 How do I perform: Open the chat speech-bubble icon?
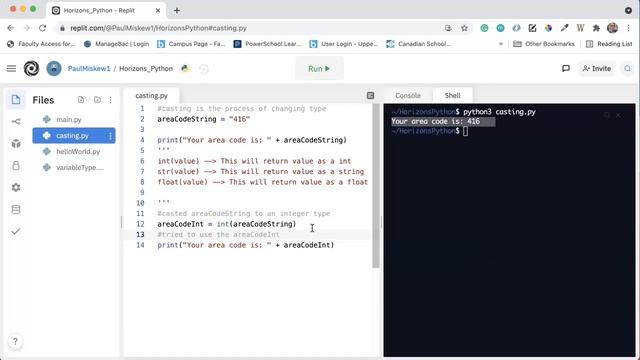[x=566, y=69]
